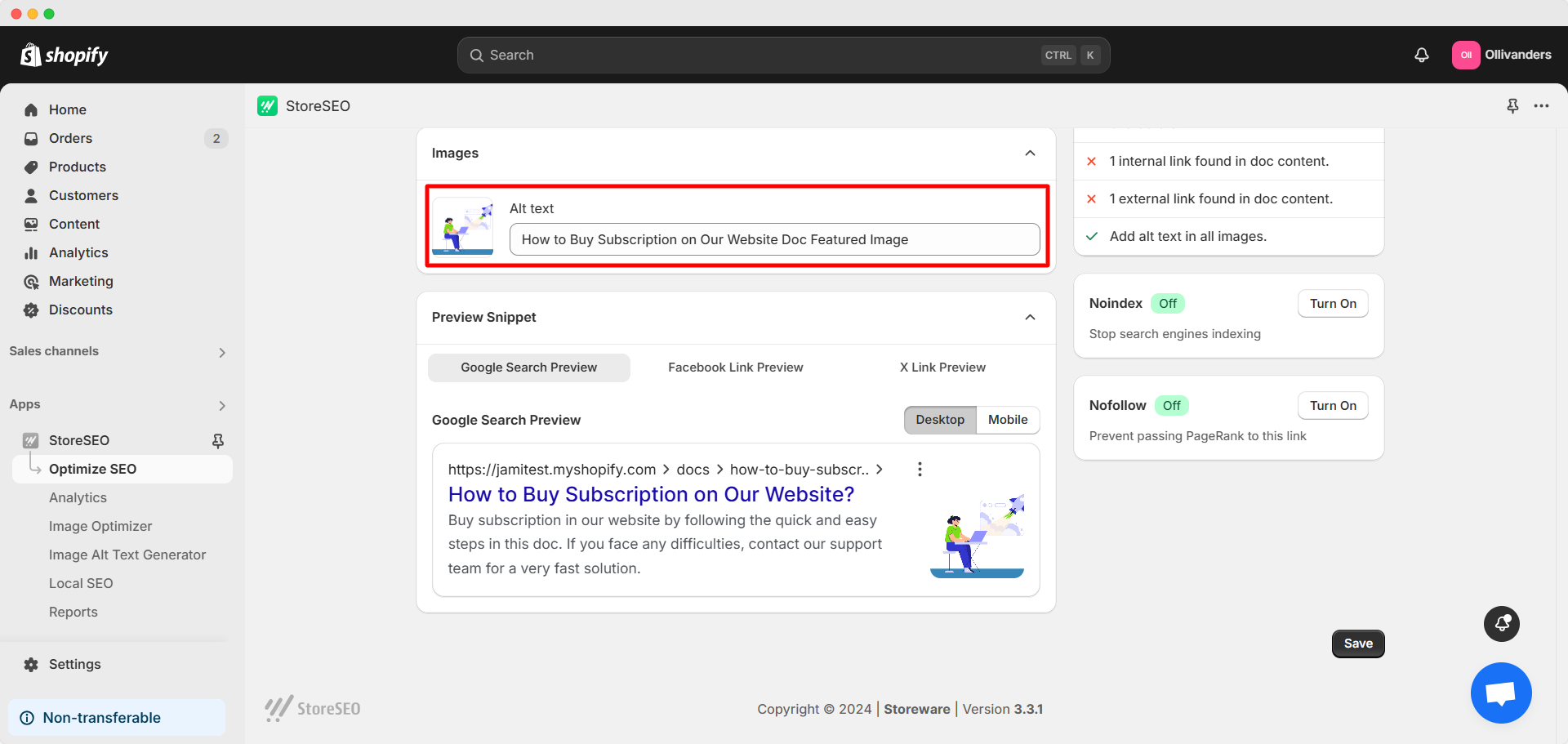
Task: Open Marketing from the sidebar
Action: click(80, 281)
